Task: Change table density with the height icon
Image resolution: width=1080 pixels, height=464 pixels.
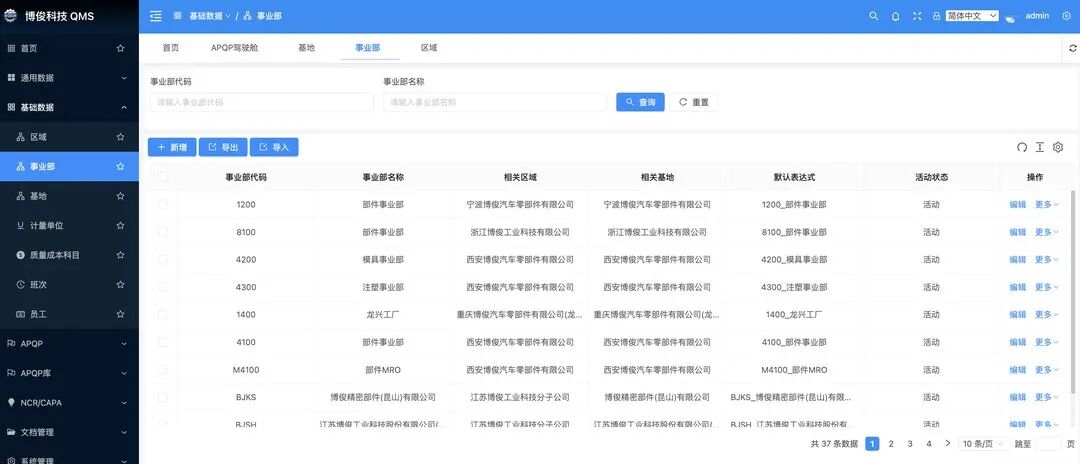Action: [1040, 147]
